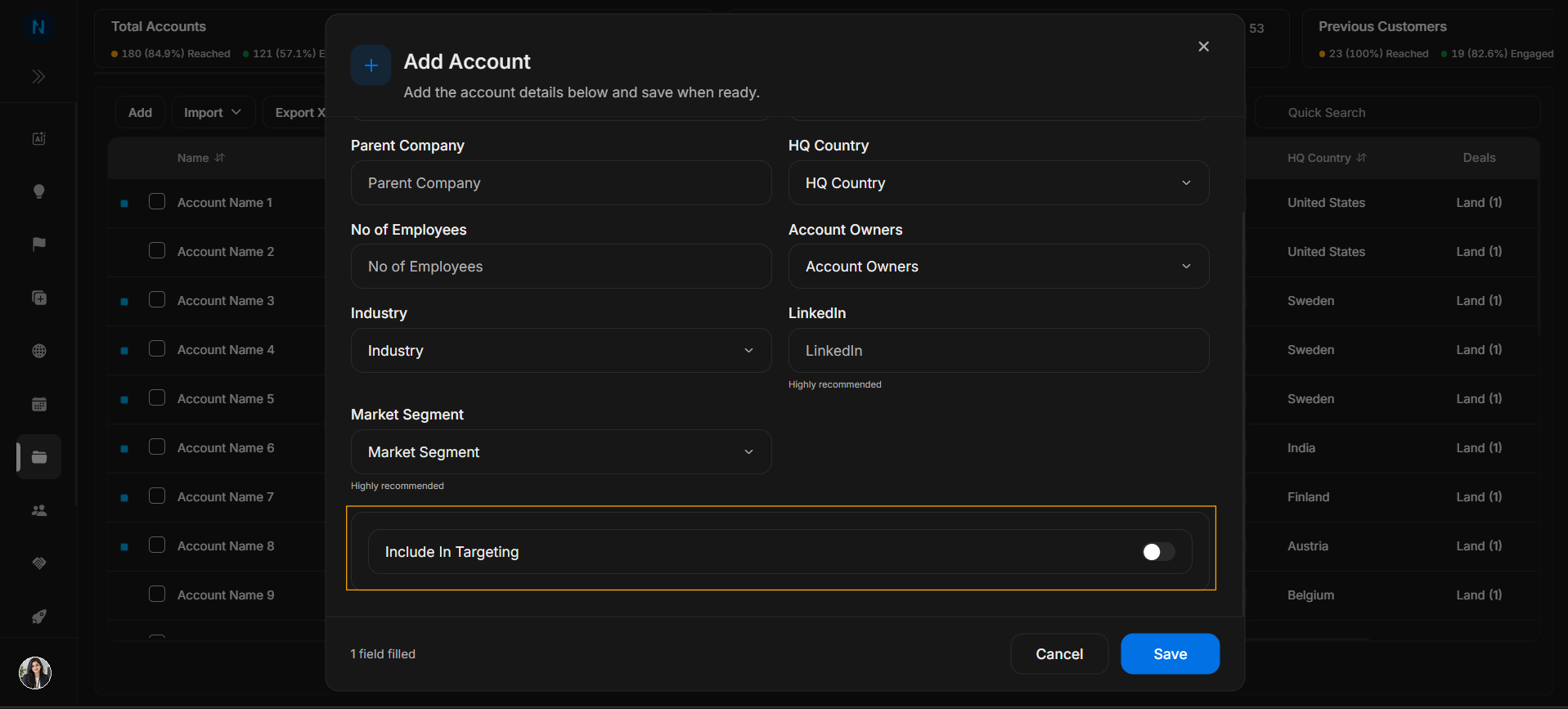Open the calendar icon in the sidebar
1568x709 pixels.
38,404
